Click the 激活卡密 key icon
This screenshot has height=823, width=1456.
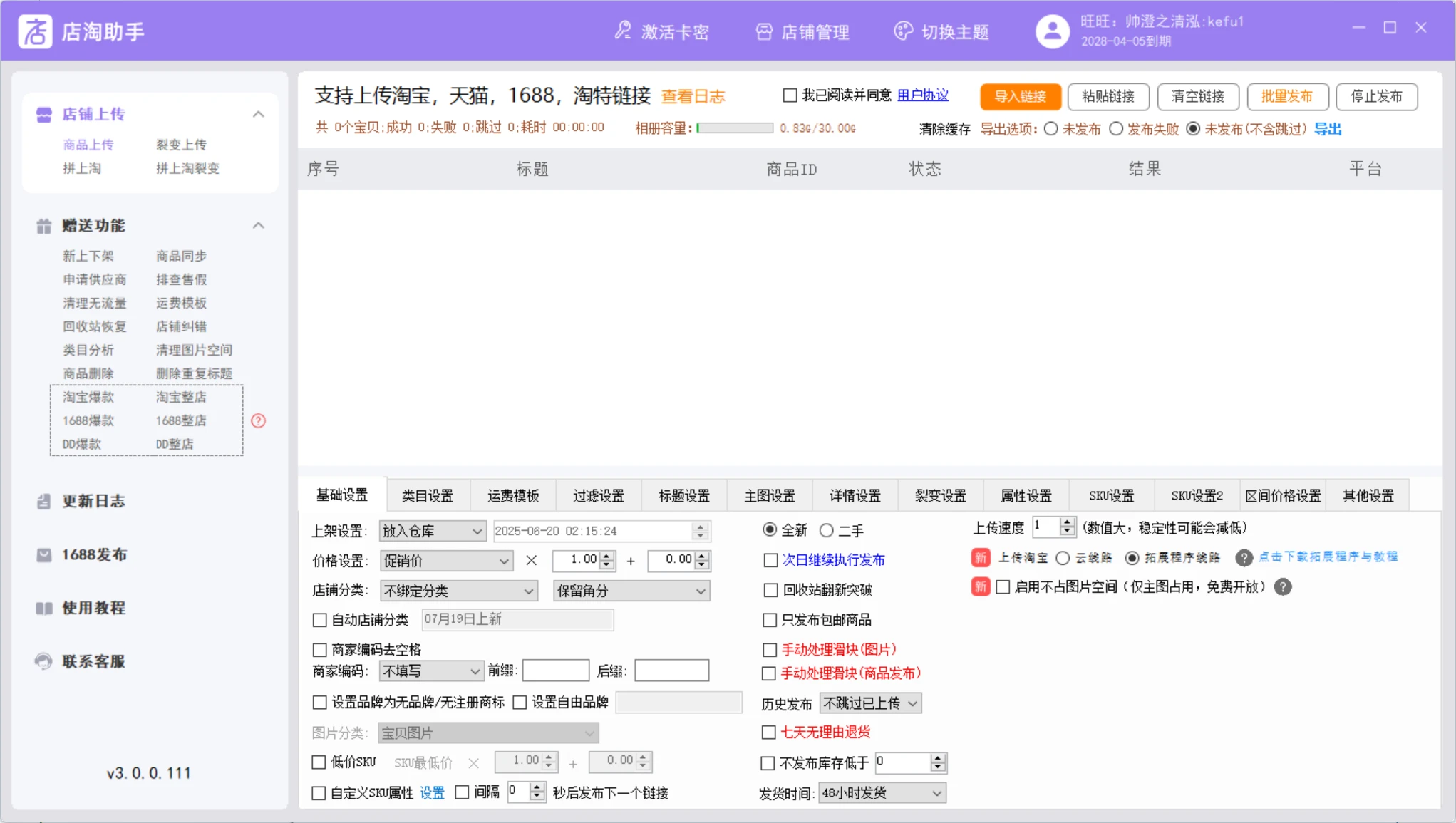623,31
